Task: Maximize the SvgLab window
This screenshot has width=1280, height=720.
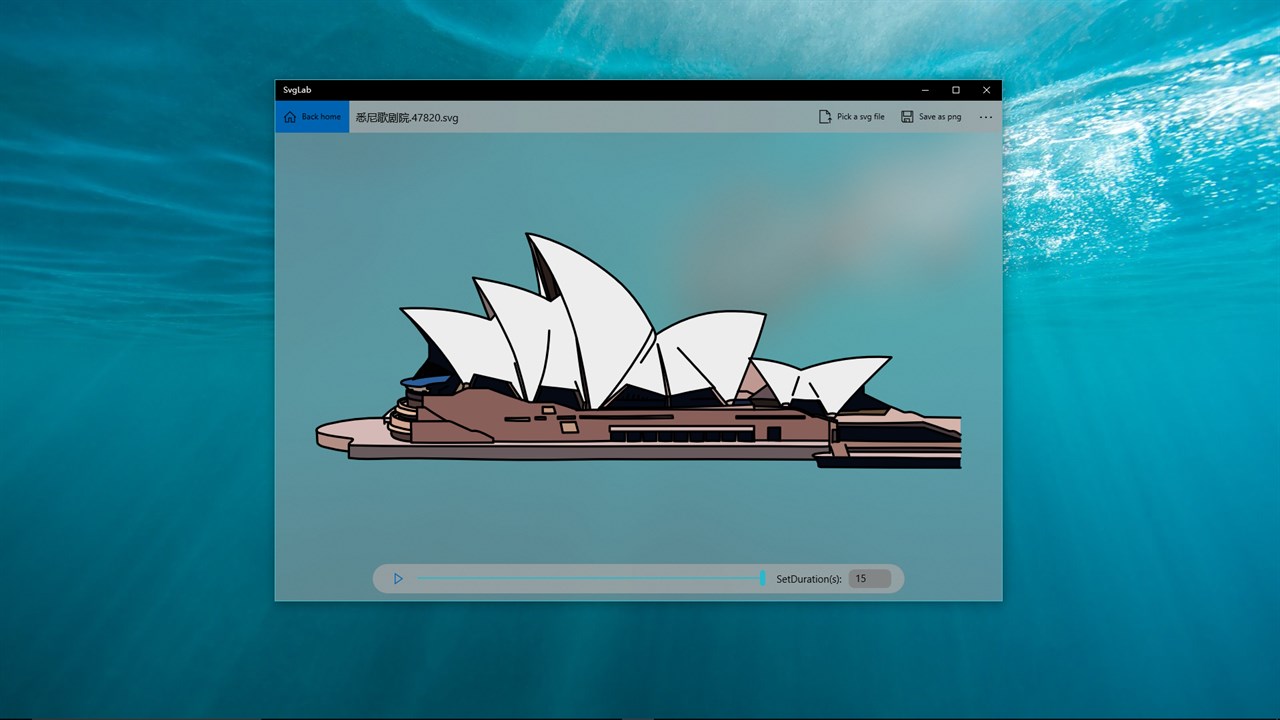Action: (x=956, y=90)
